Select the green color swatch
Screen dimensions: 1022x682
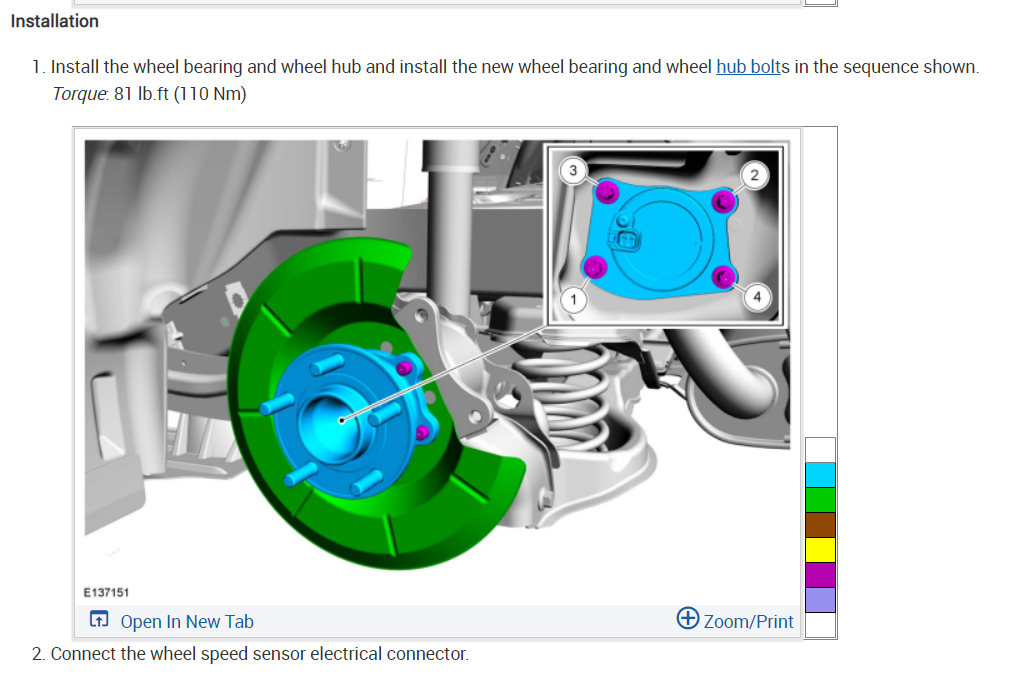click(821, 499)
